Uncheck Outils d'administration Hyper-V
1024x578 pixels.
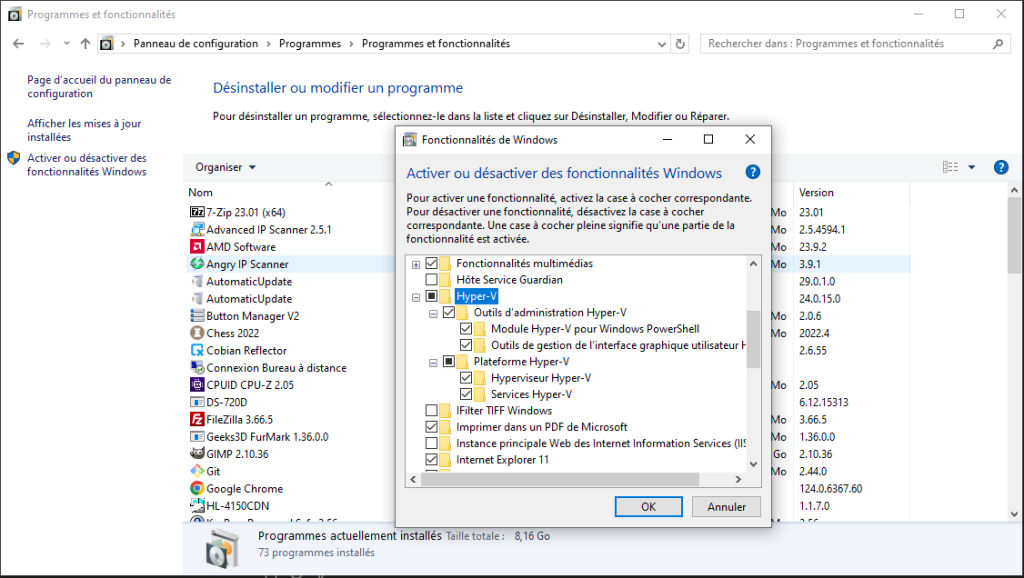click(x=449, y=312)
